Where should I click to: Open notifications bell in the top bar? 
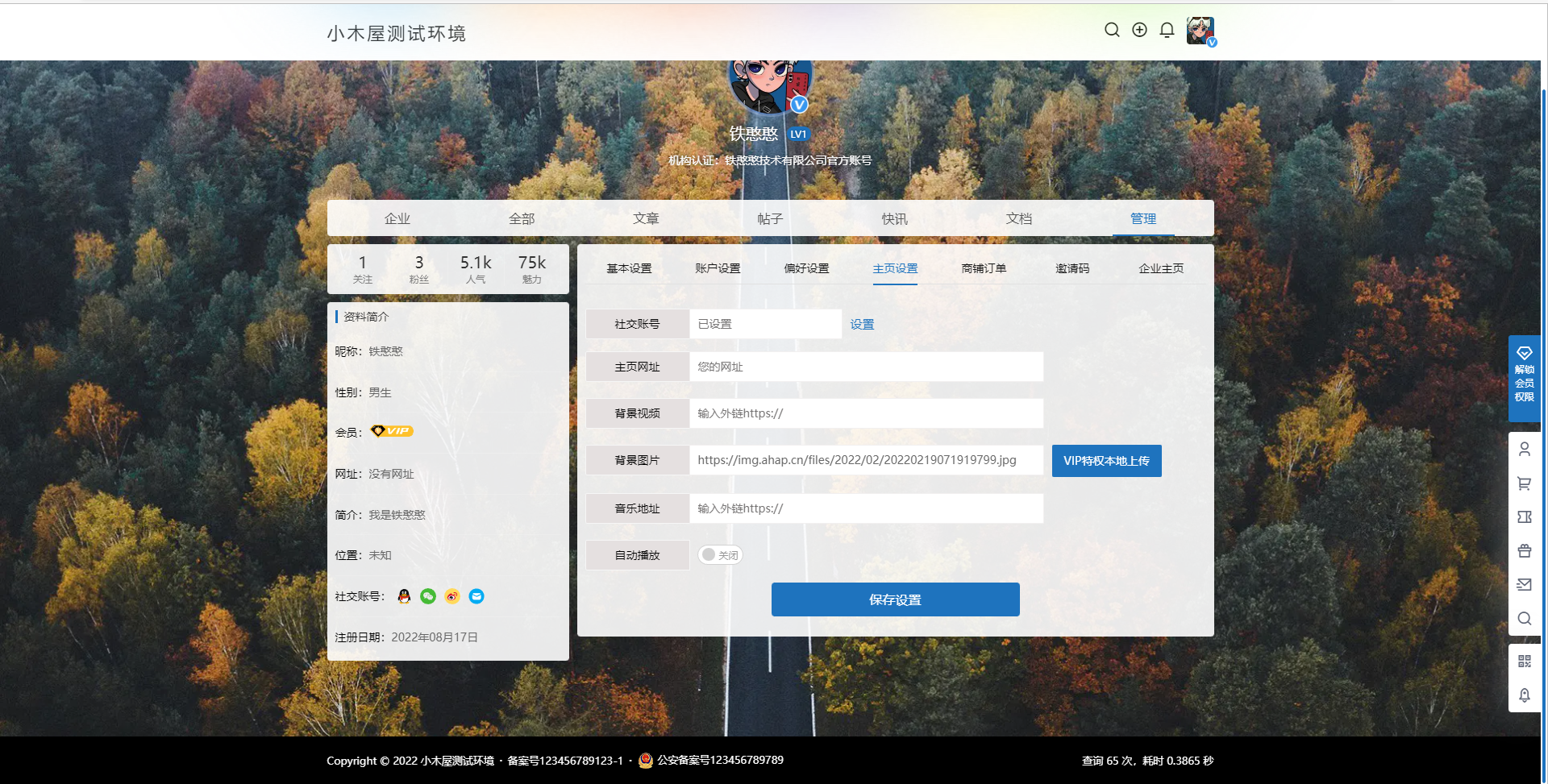coord(1167,30)
